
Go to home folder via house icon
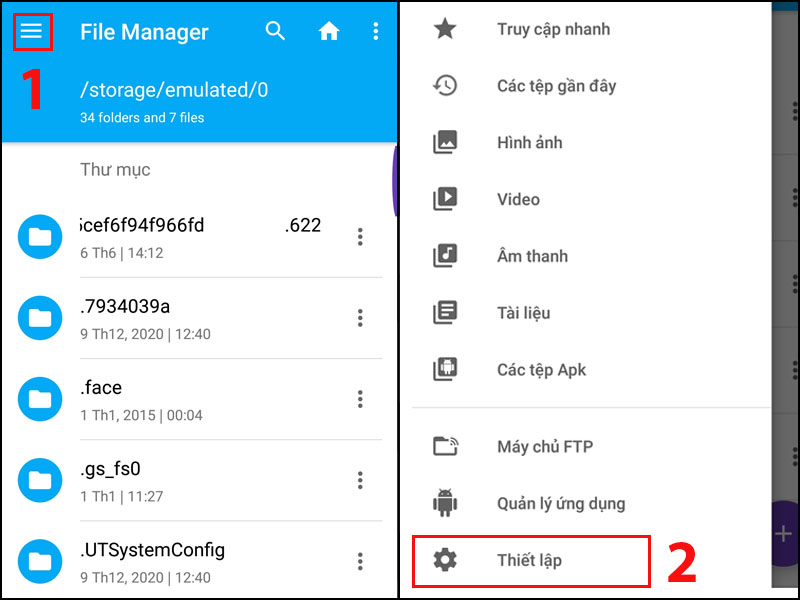[x=329, y=31]
